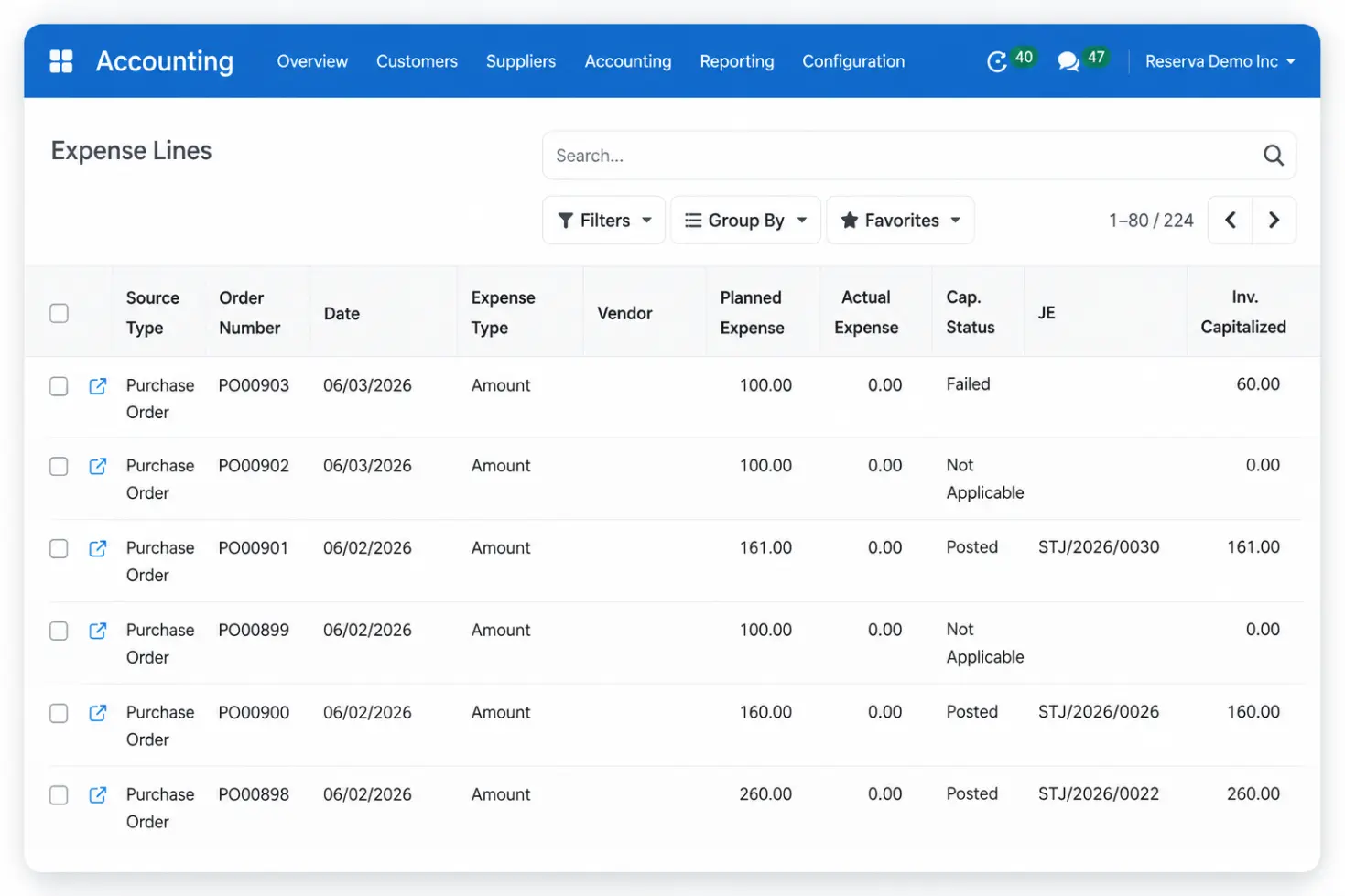
Task: Expand the Favorites dropdown
Action: tap(900, 220)
